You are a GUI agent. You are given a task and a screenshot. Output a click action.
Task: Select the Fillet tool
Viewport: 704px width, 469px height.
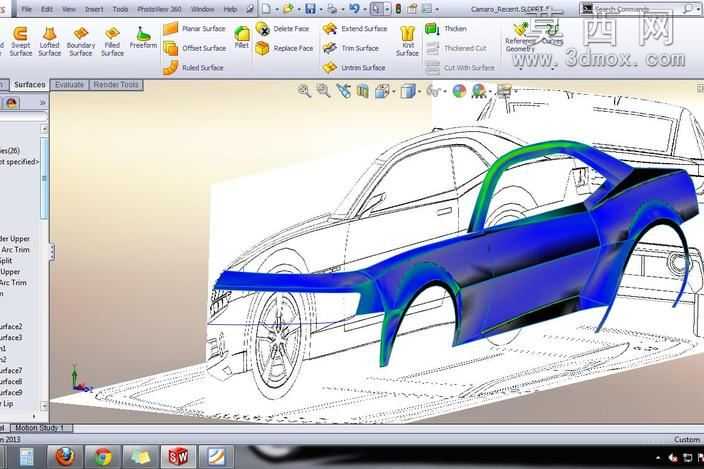click(242, 37)
